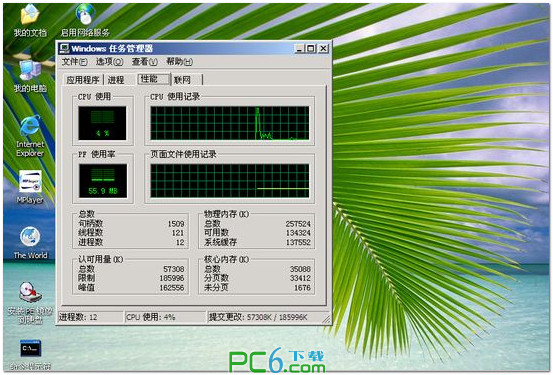Image resolution: width=553 pixels, height=375 pixels.
Task: Click physical memory 总数 value 257524
Action: point(298,224)
